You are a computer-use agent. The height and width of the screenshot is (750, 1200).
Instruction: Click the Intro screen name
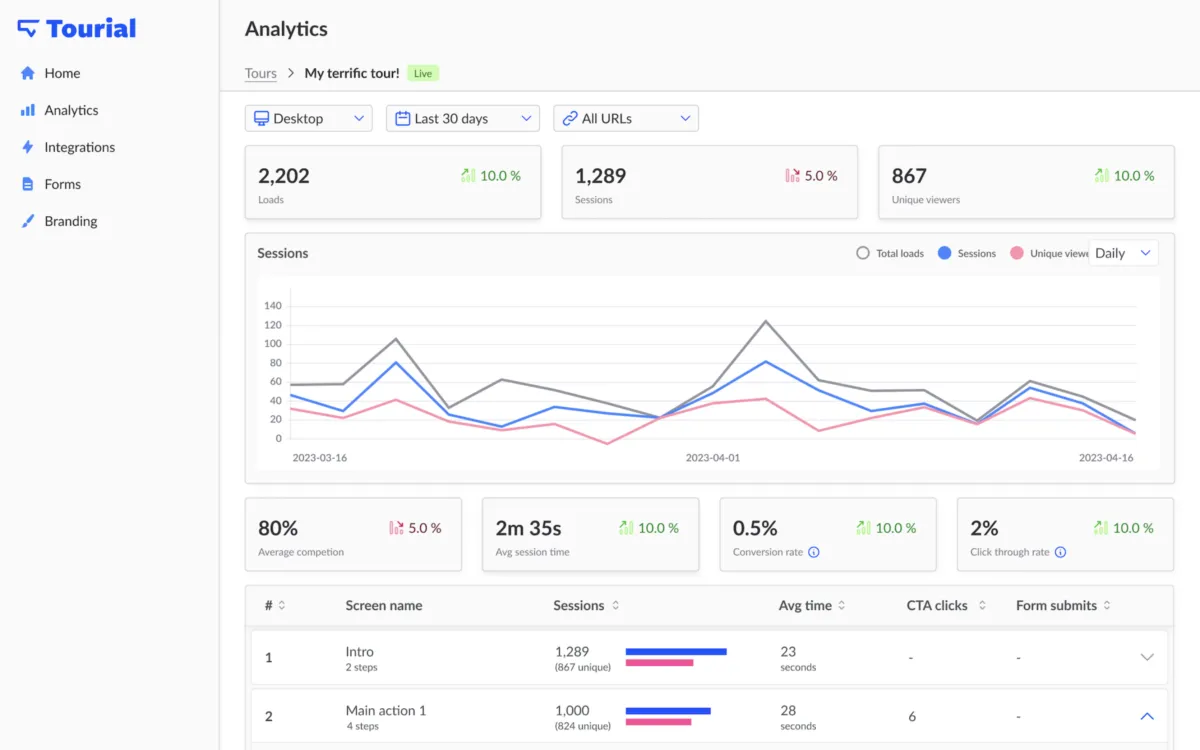[x=360, y=651]
